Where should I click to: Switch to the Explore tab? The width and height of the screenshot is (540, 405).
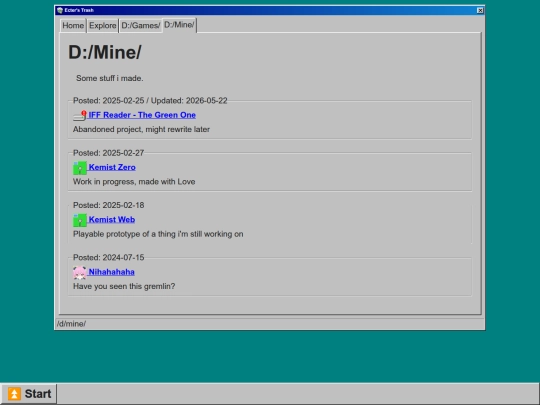click(103, 26)
